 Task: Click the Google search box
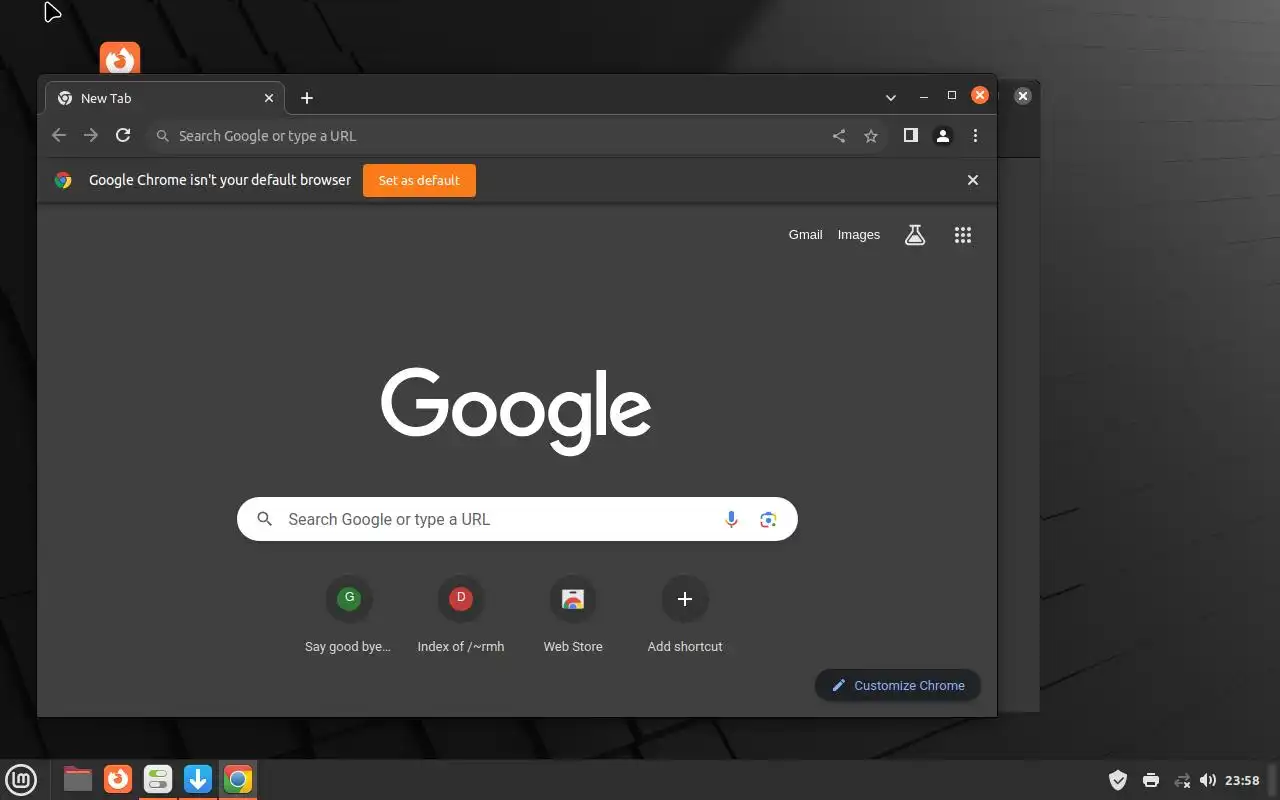[517, 519]
